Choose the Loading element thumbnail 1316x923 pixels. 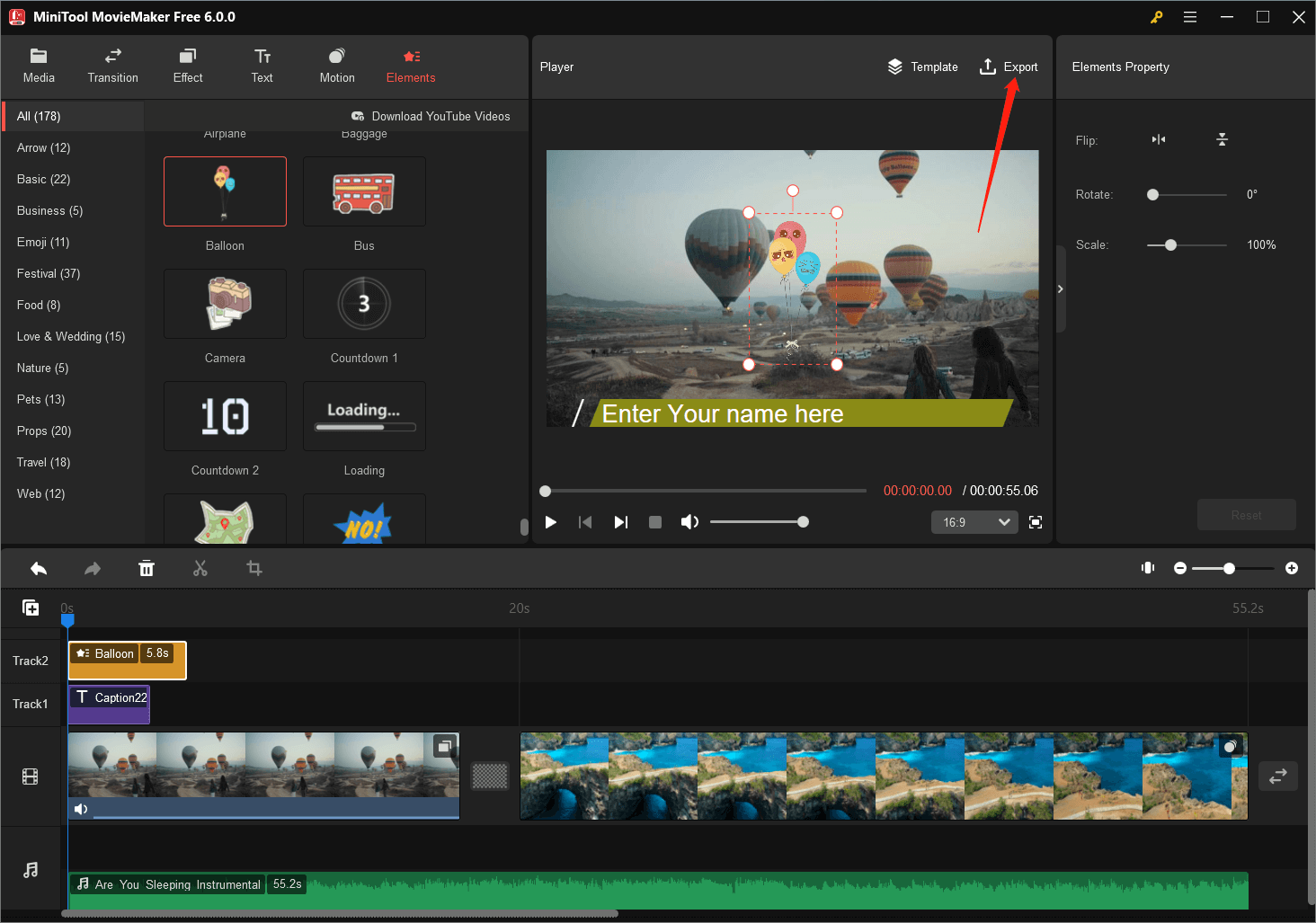pos(364,416)
